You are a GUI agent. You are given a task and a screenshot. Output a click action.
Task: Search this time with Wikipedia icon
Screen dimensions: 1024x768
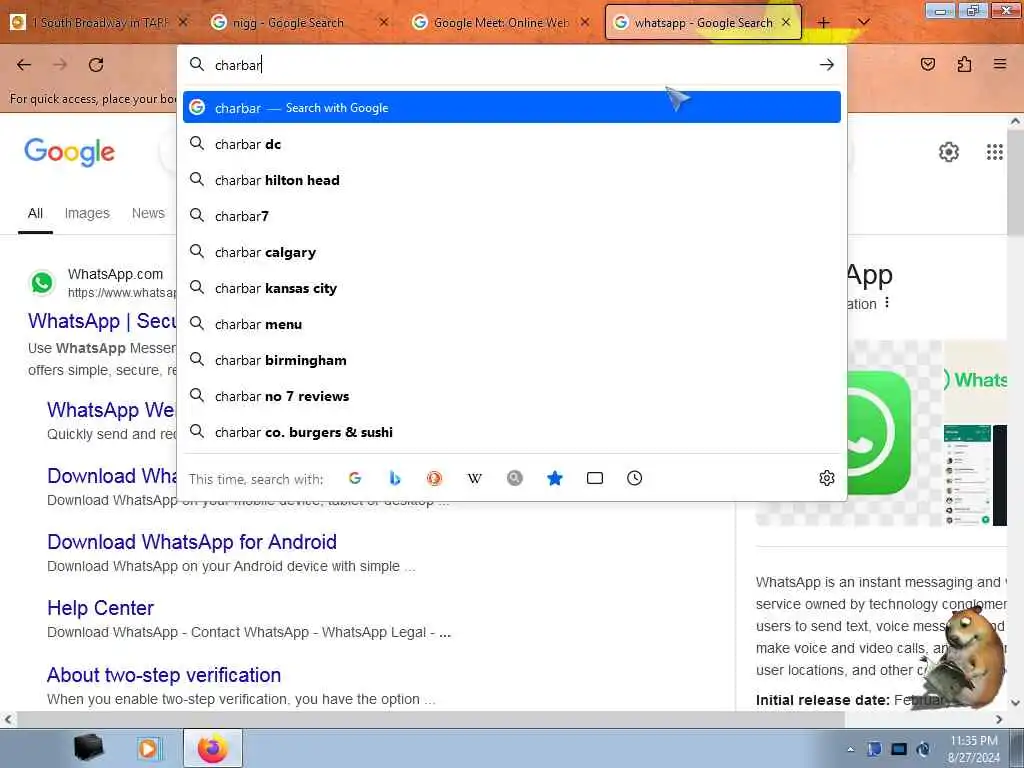click(475, 478)
